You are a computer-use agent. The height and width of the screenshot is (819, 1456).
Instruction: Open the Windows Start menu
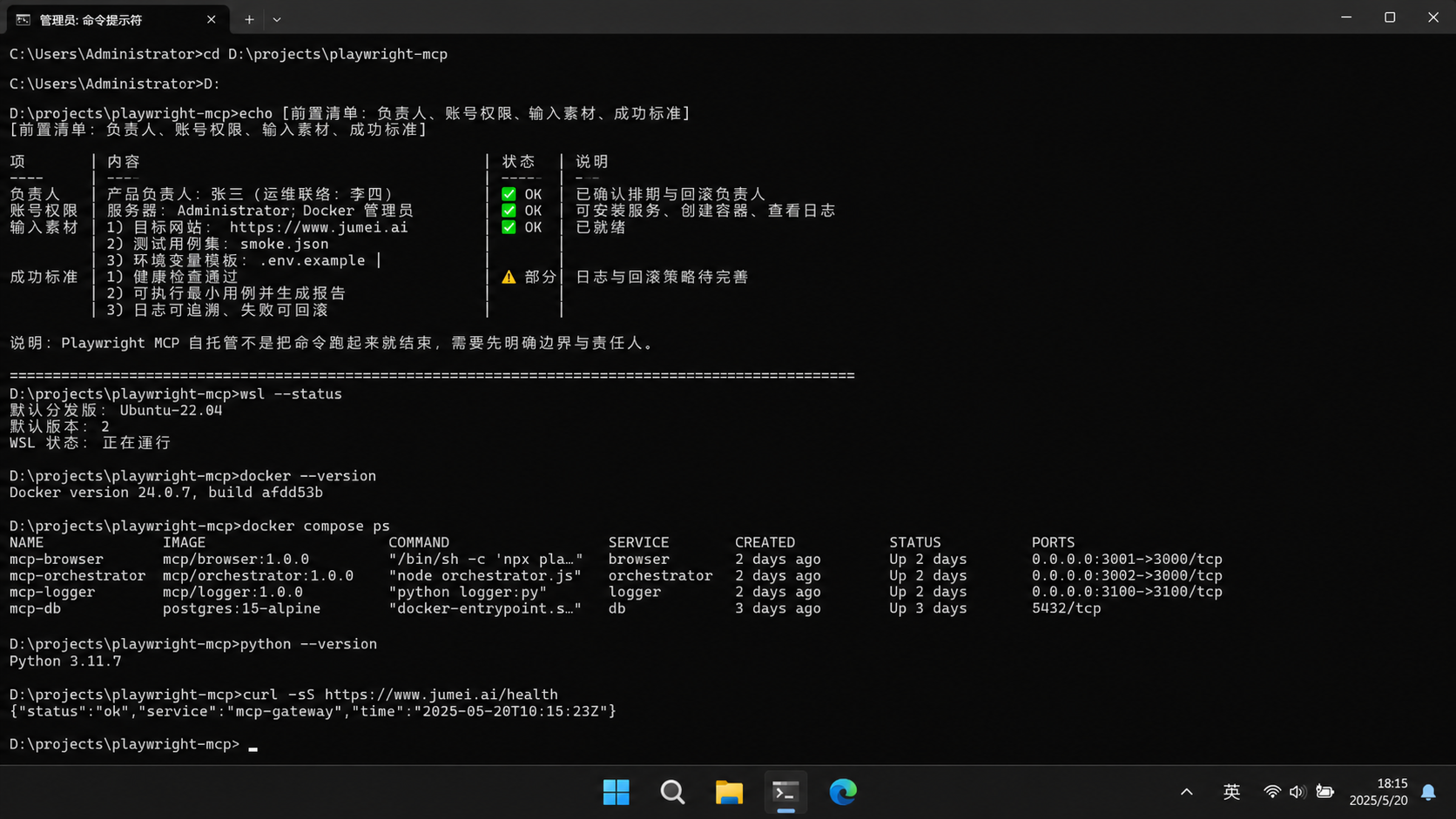[616, 792]
